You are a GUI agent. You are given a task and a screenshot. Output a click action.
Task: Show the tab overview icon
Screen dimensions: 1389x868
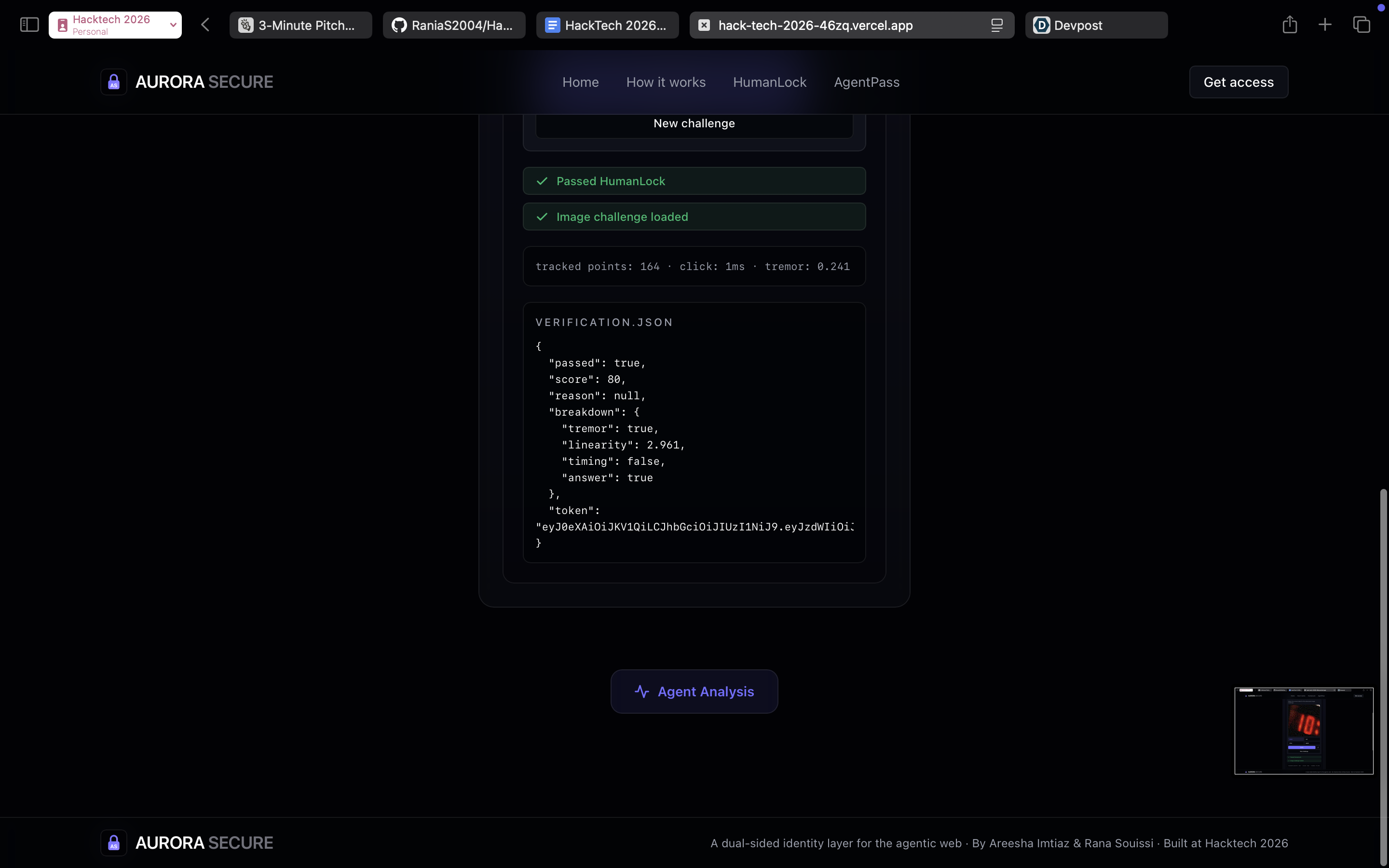[1362, 25]
